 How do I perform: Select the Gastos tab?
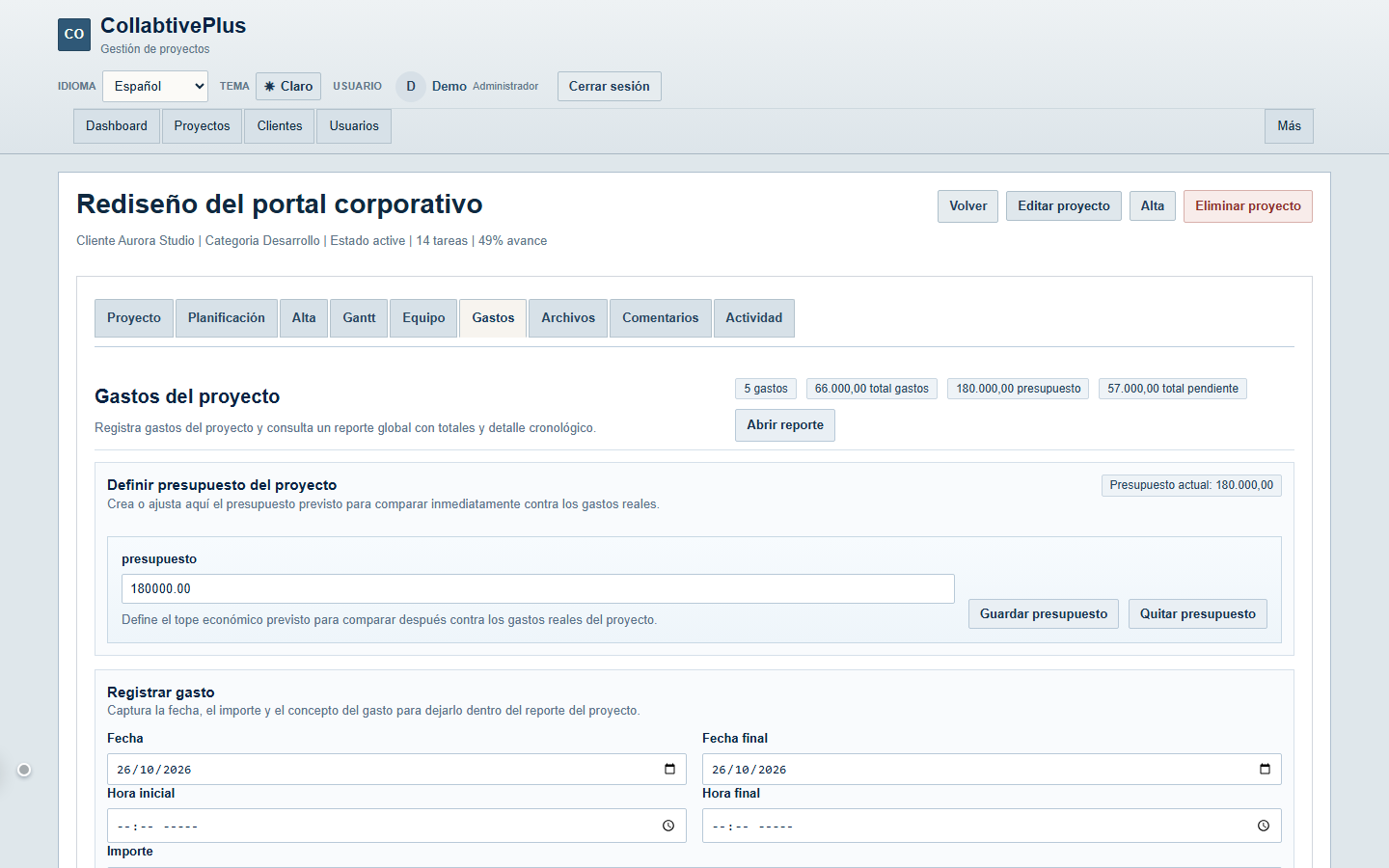click(x=493, y=318)
